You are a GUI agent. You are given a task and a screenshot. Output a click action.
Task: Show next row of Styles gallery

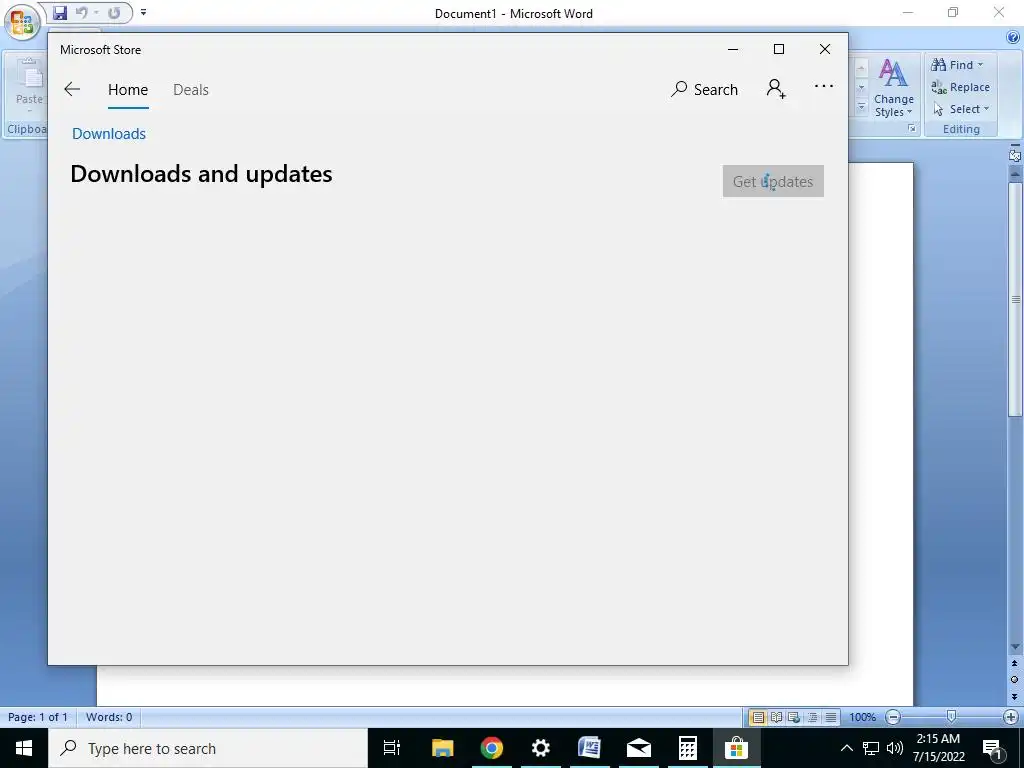861,87
